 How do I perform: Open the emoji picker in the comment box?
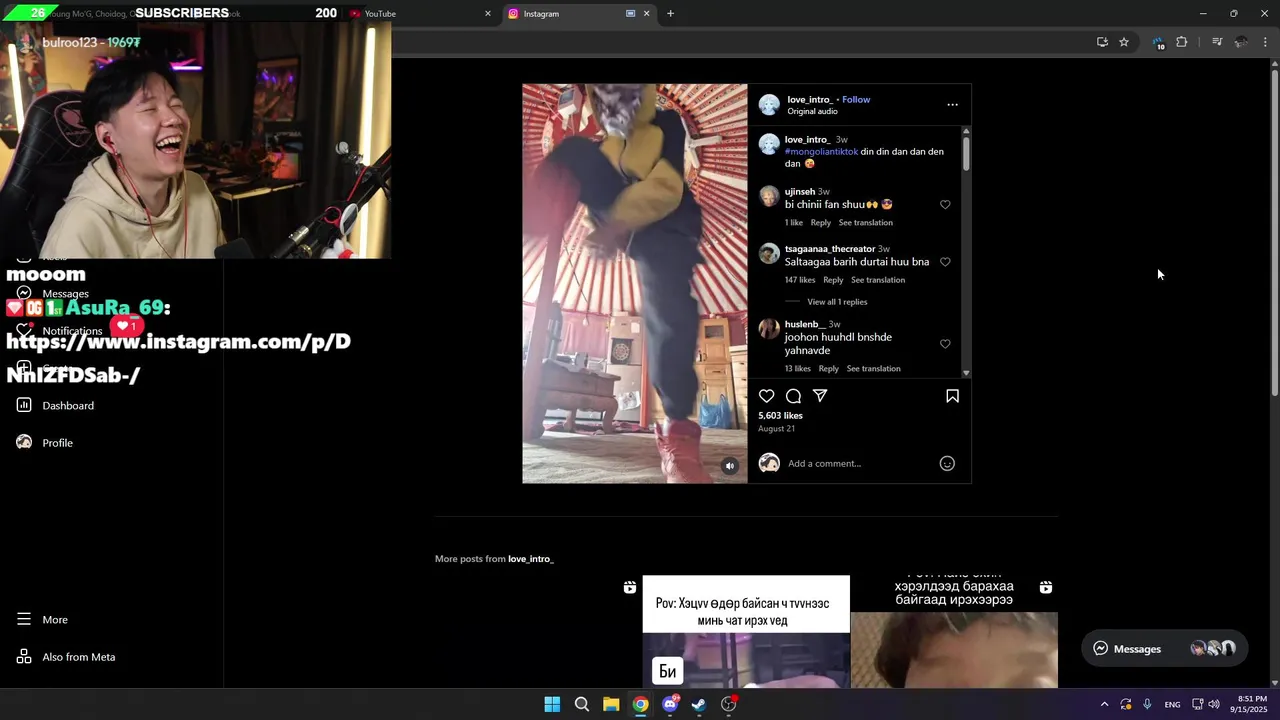(x=947, y=463)
